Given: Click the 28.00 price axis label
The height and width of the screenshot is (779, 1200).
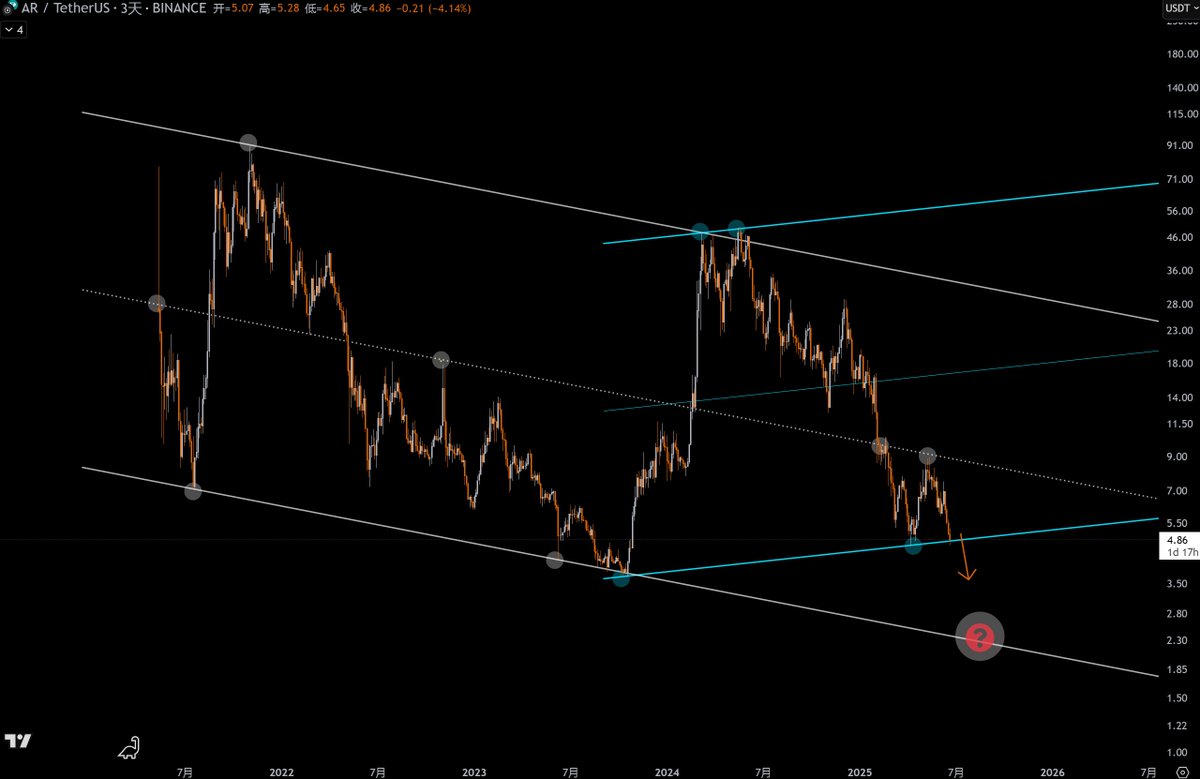Looking at the screenshot, I should (1180, 304).
